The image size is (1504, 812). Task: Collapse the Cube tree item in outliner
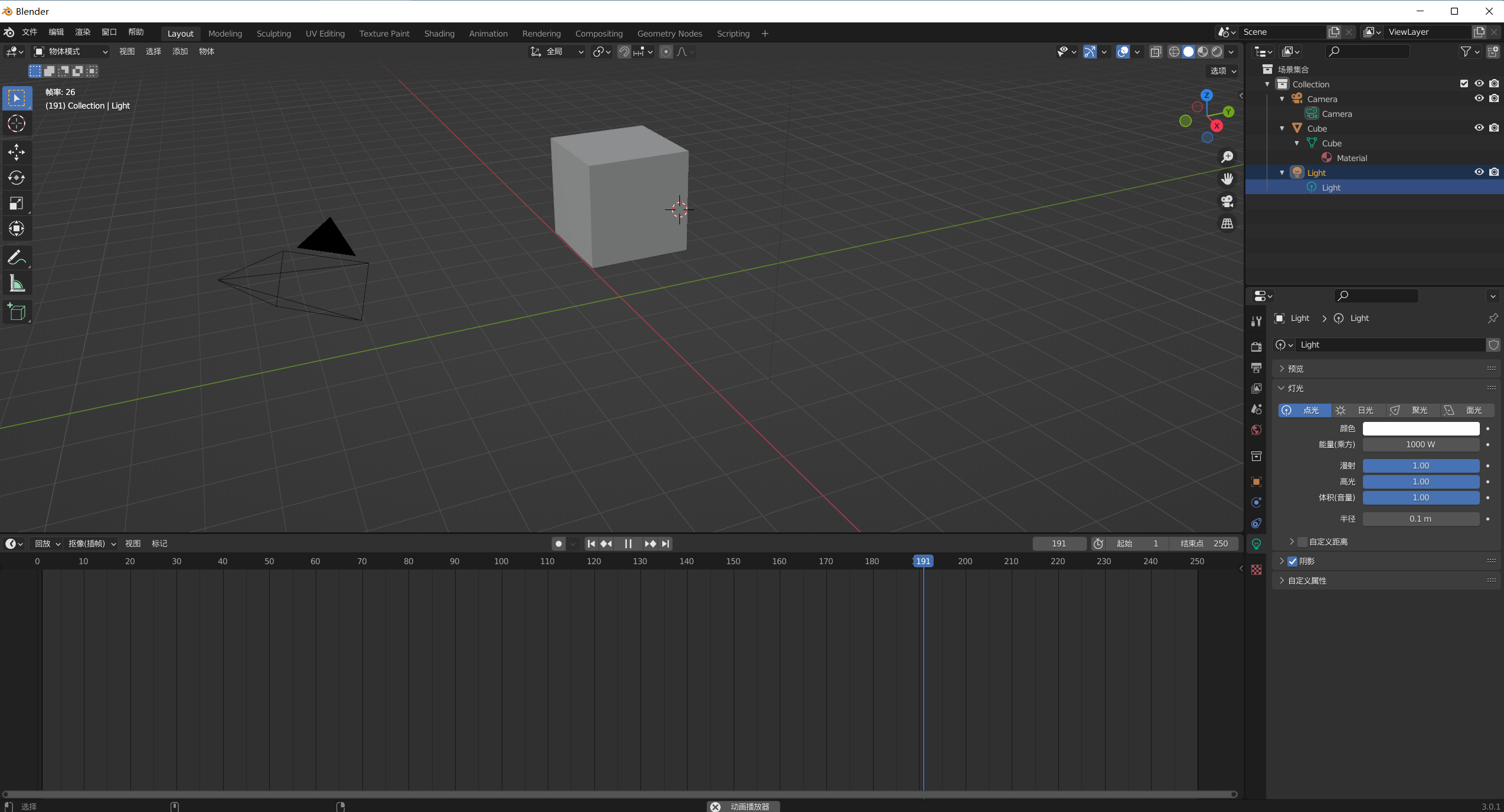1281,128
